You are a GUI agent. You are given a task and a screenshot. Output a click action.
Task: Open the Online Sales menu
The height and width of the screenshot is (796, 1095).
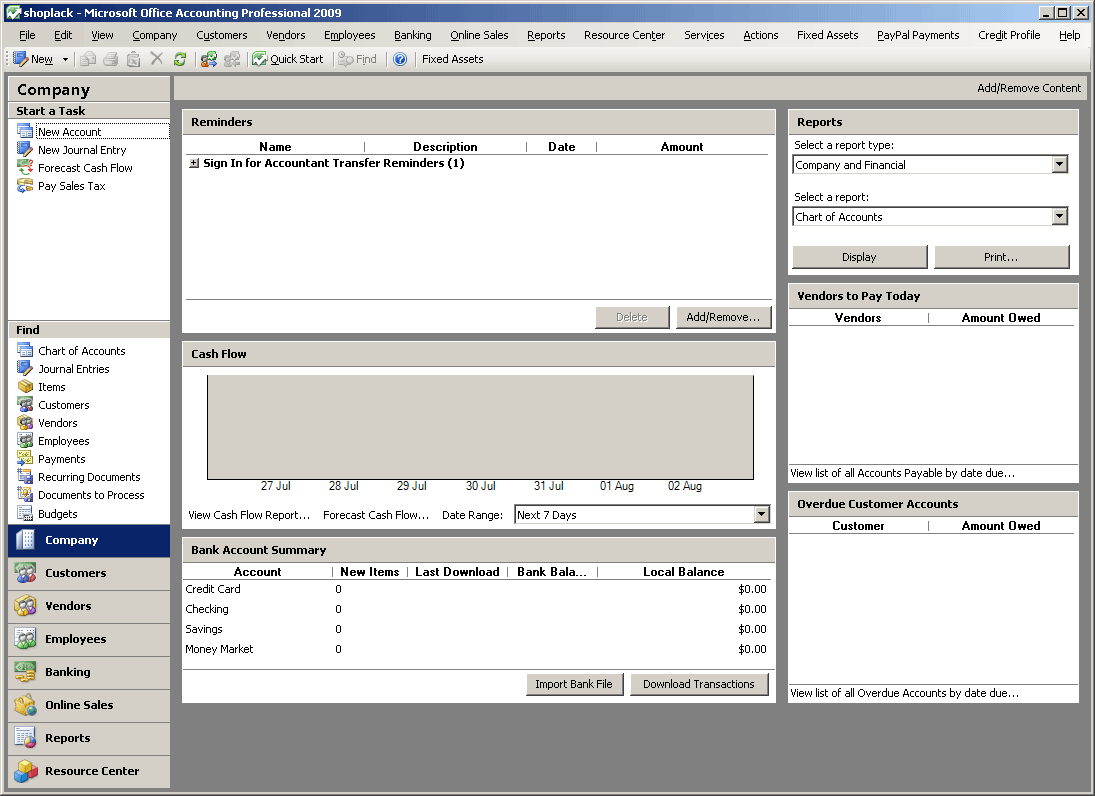click(479, 35)
